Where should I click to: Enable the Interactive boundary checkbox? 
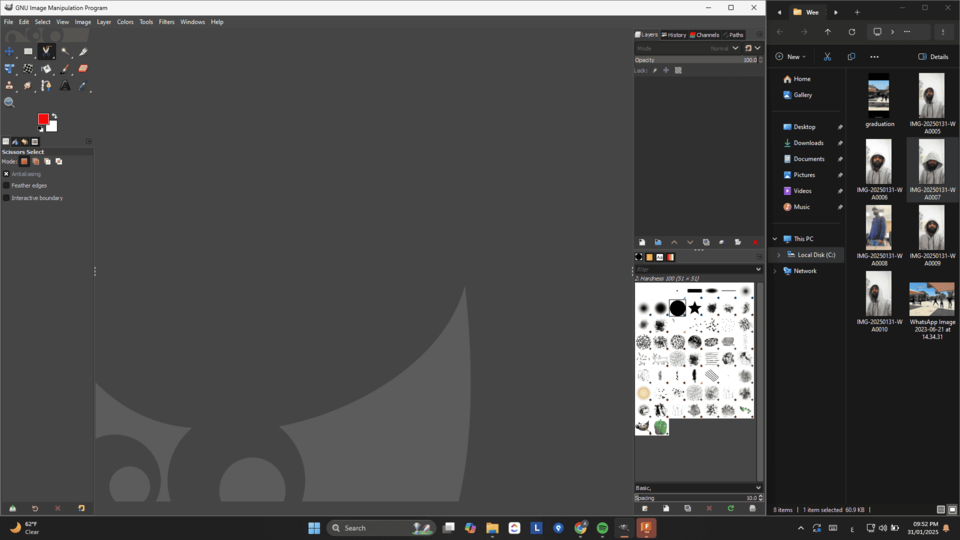pos(6,198)
